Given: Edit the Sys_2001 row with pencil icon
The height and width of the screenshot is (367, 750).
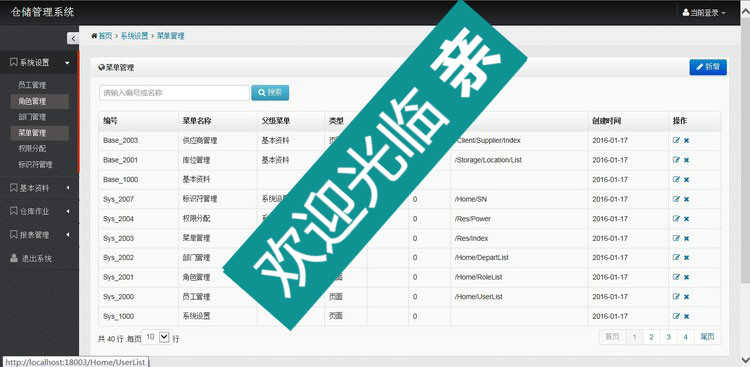Looking at the screenshot, I should tap(676, 277).
